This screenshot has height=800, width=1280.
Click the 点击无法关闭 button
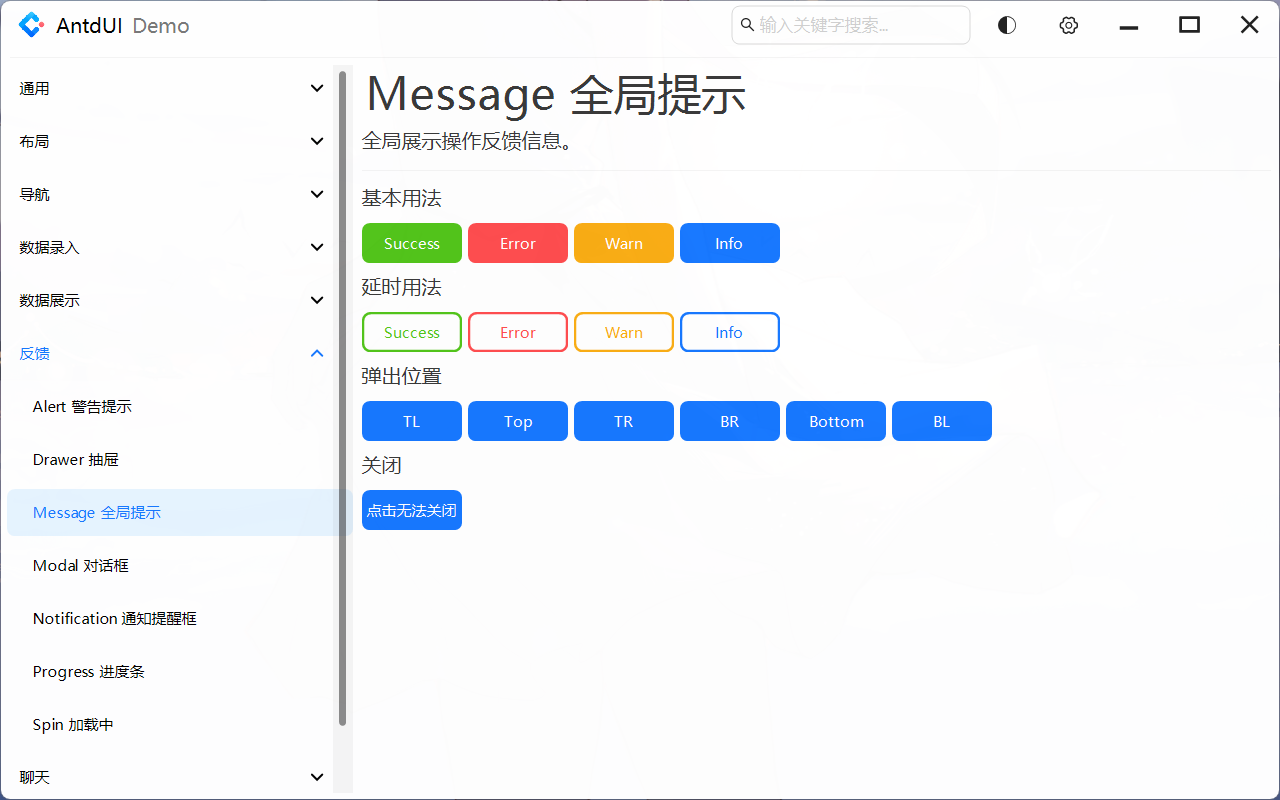(411, 510)
